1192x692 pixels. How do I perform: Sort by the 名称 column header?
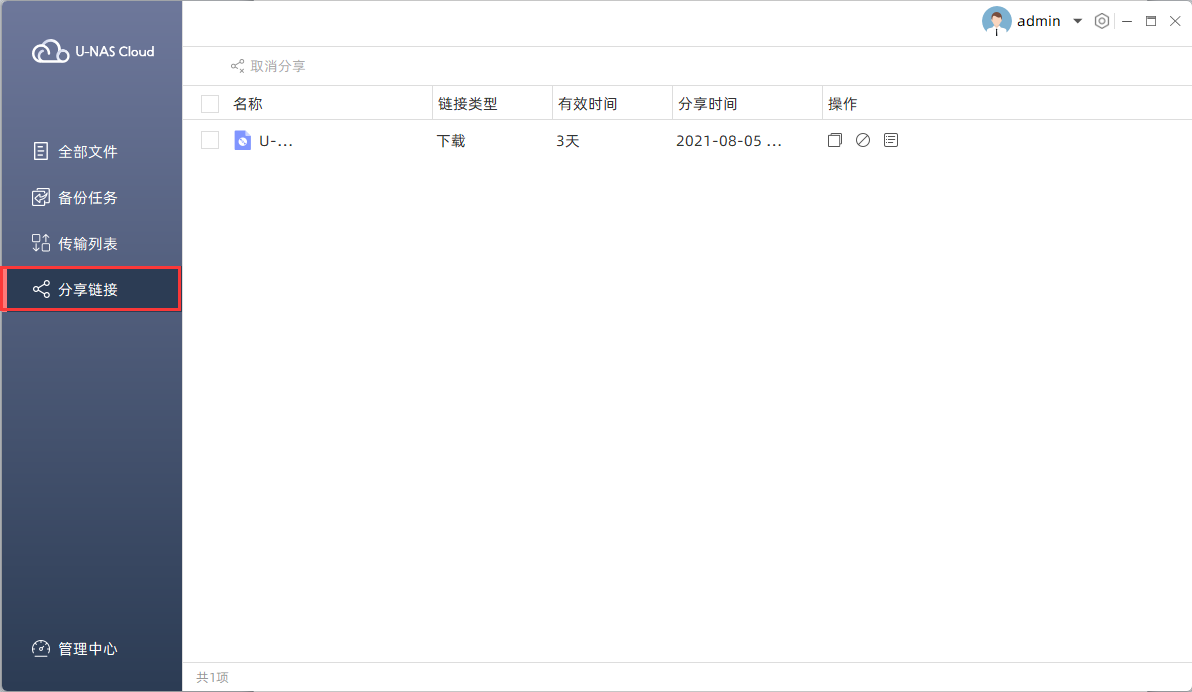(x=248, y=104)
